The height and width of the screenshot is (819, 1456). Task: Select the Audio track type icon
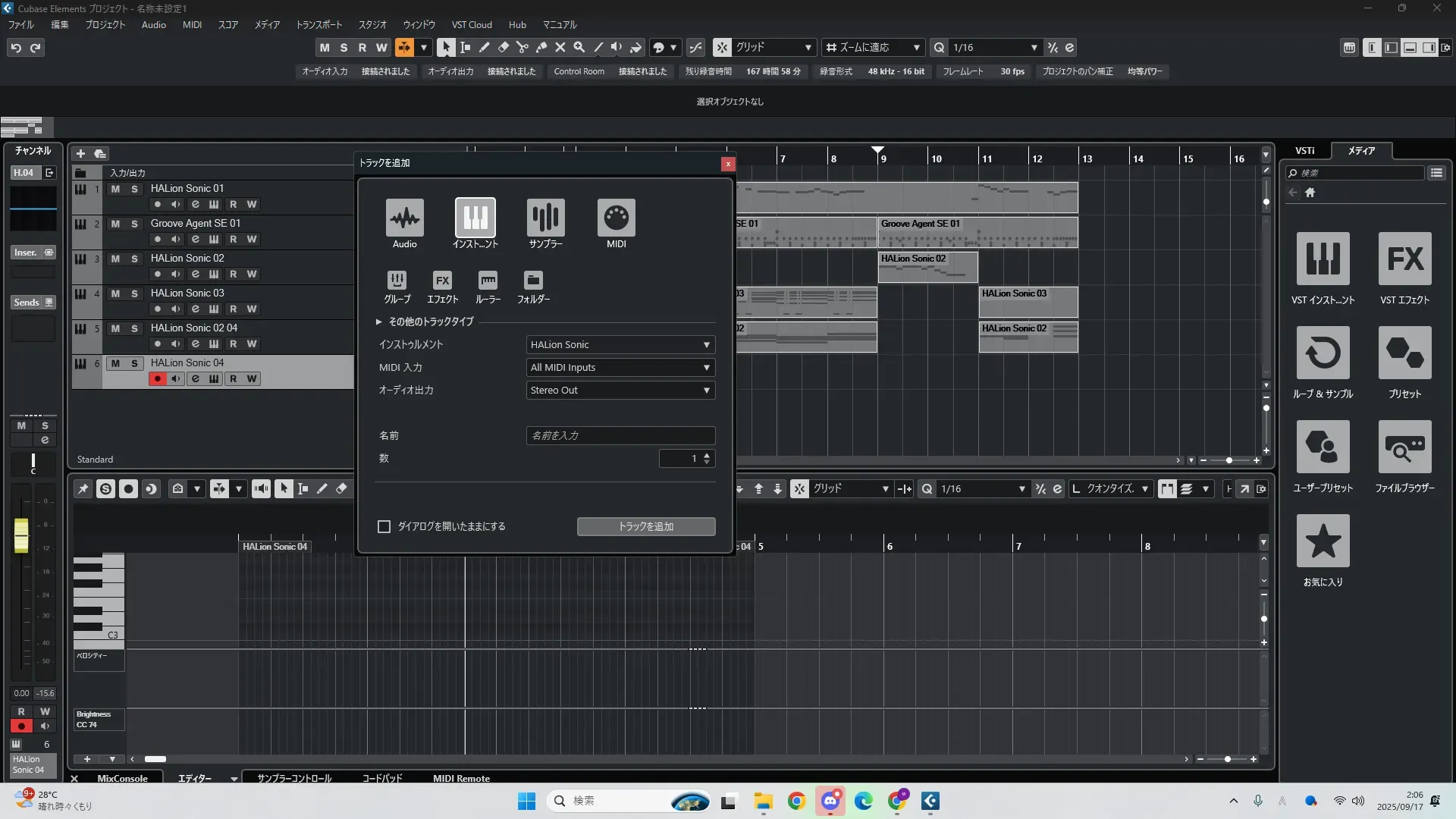click(x=404, y=218)
